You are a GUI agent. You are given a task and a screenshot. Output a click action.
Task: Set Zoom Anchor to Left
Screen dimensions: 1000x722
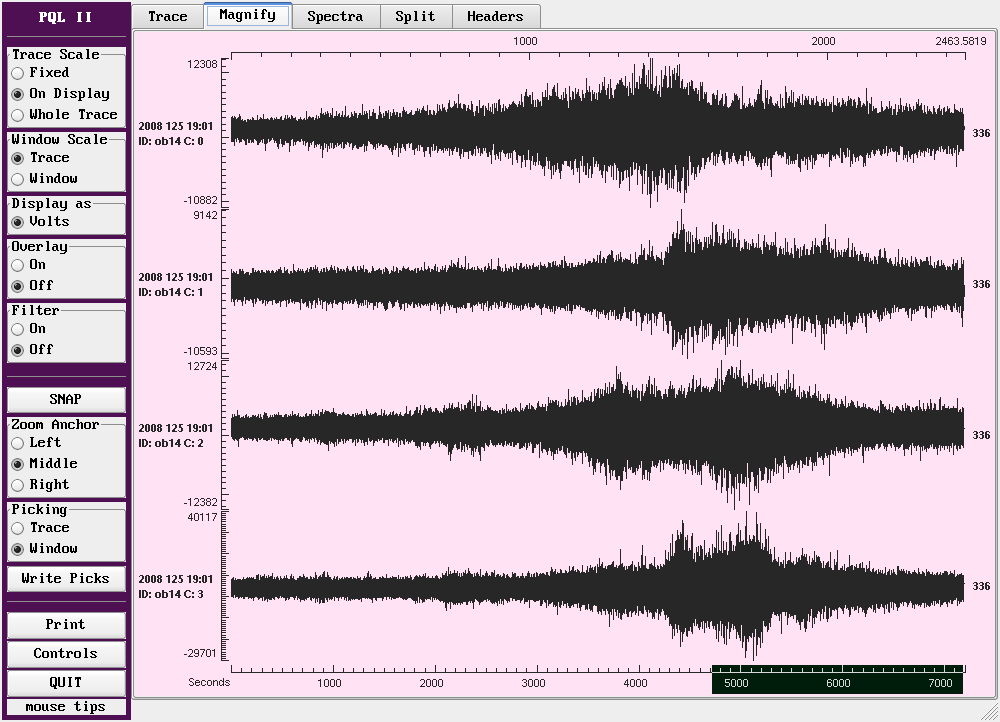18,443
